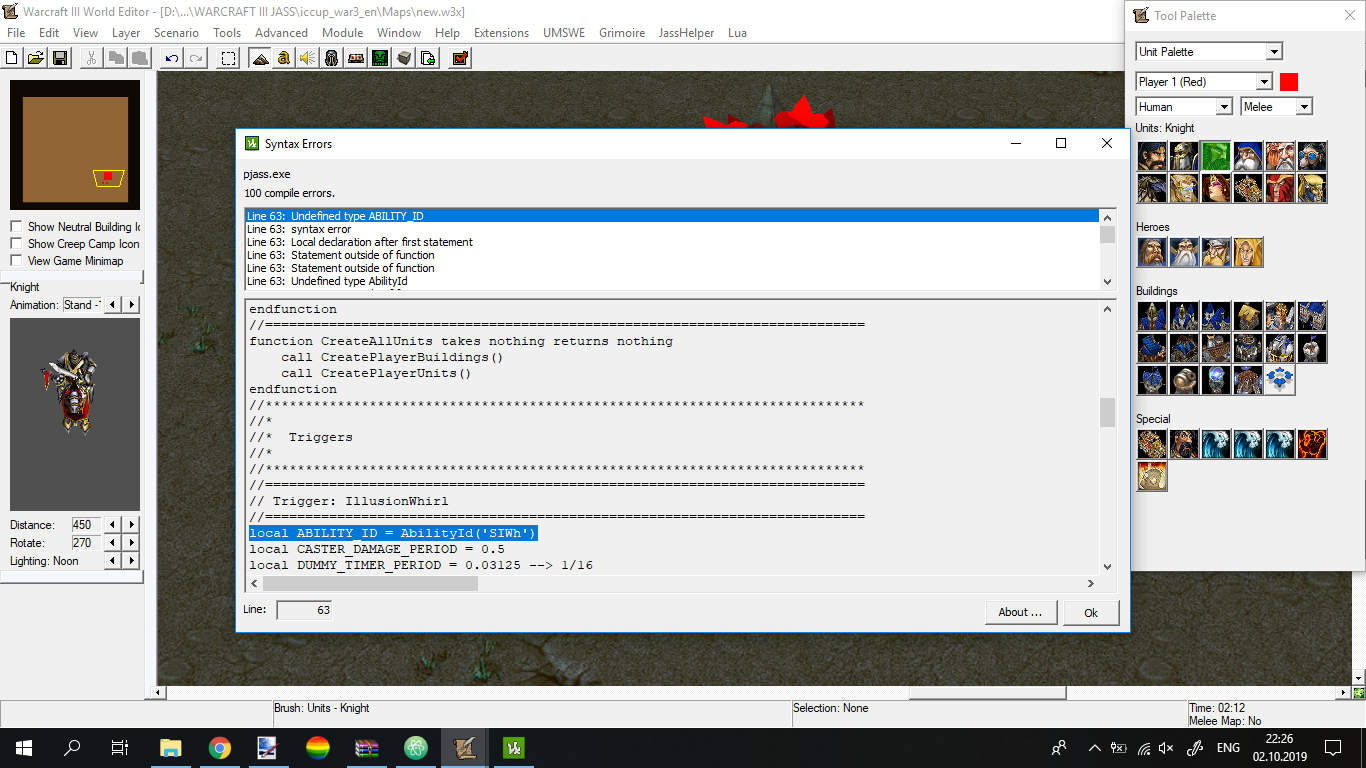
Task: Check View Game Minimap option
Action: click(x=16, y=261)
